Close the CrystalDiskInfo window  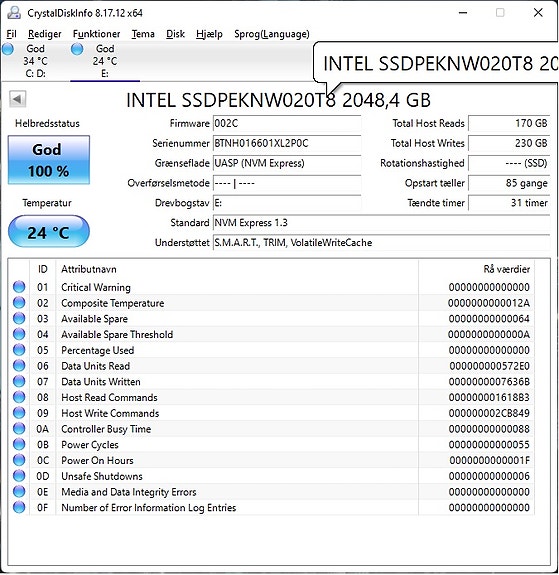click(538, 13)
